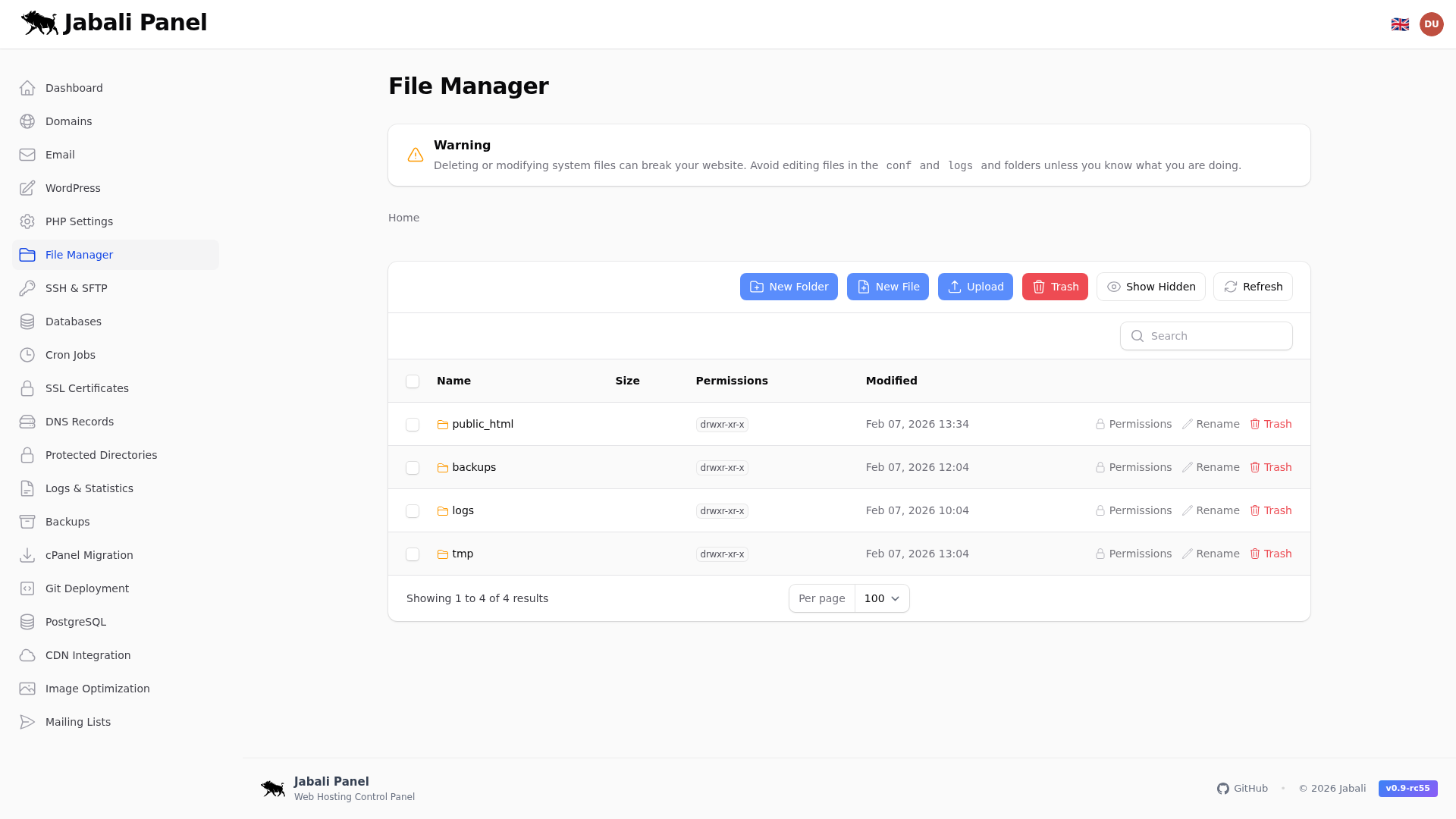Screen dimensions: 1456x819
Task: Click the Databases cylinder icon
Action: (27, 322)
